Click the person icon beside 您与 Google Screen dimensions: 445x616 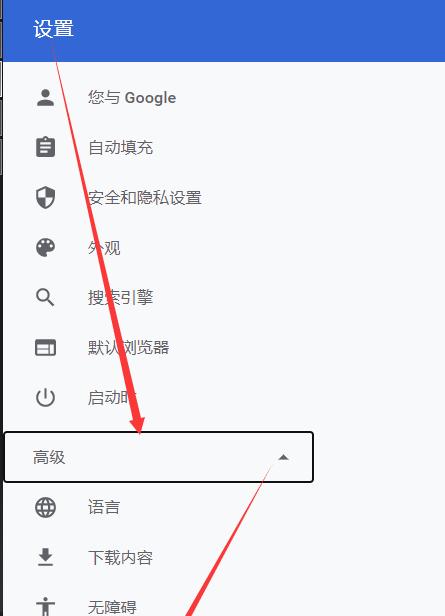pyautogui.click(x=46, y=97)
